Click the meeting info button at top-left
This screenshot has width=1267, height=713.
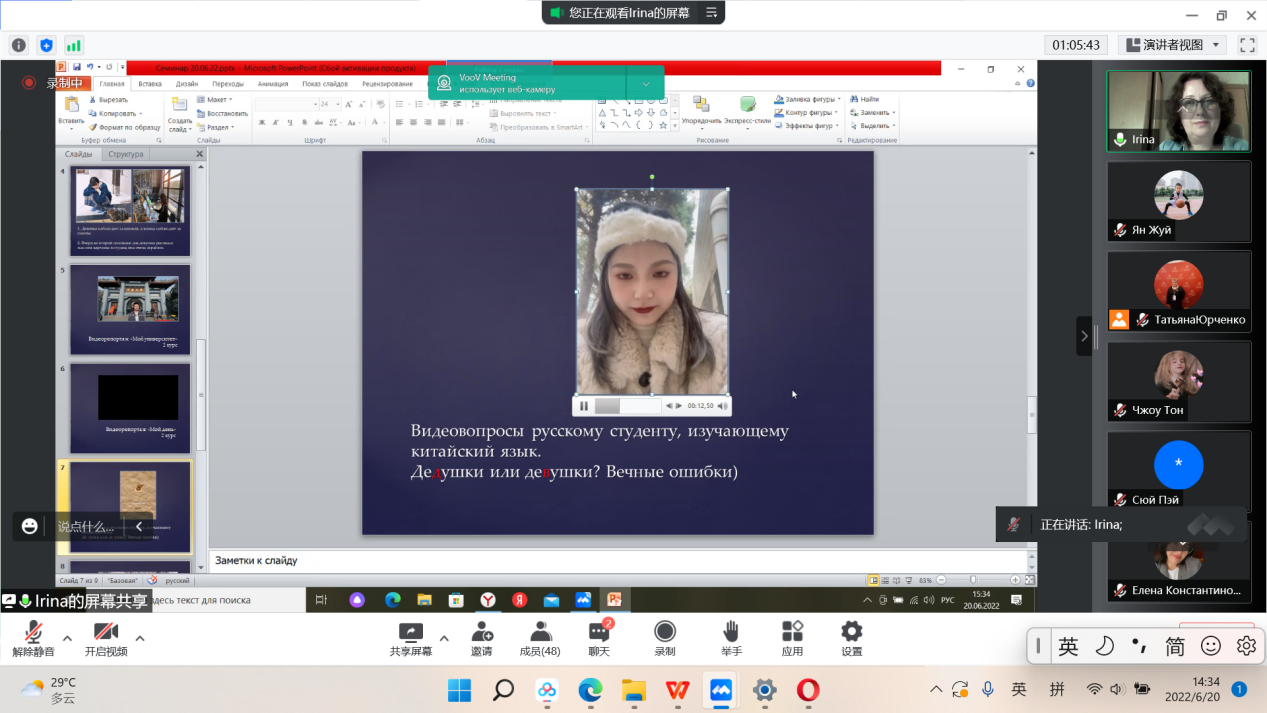click(x=18, y=45)
